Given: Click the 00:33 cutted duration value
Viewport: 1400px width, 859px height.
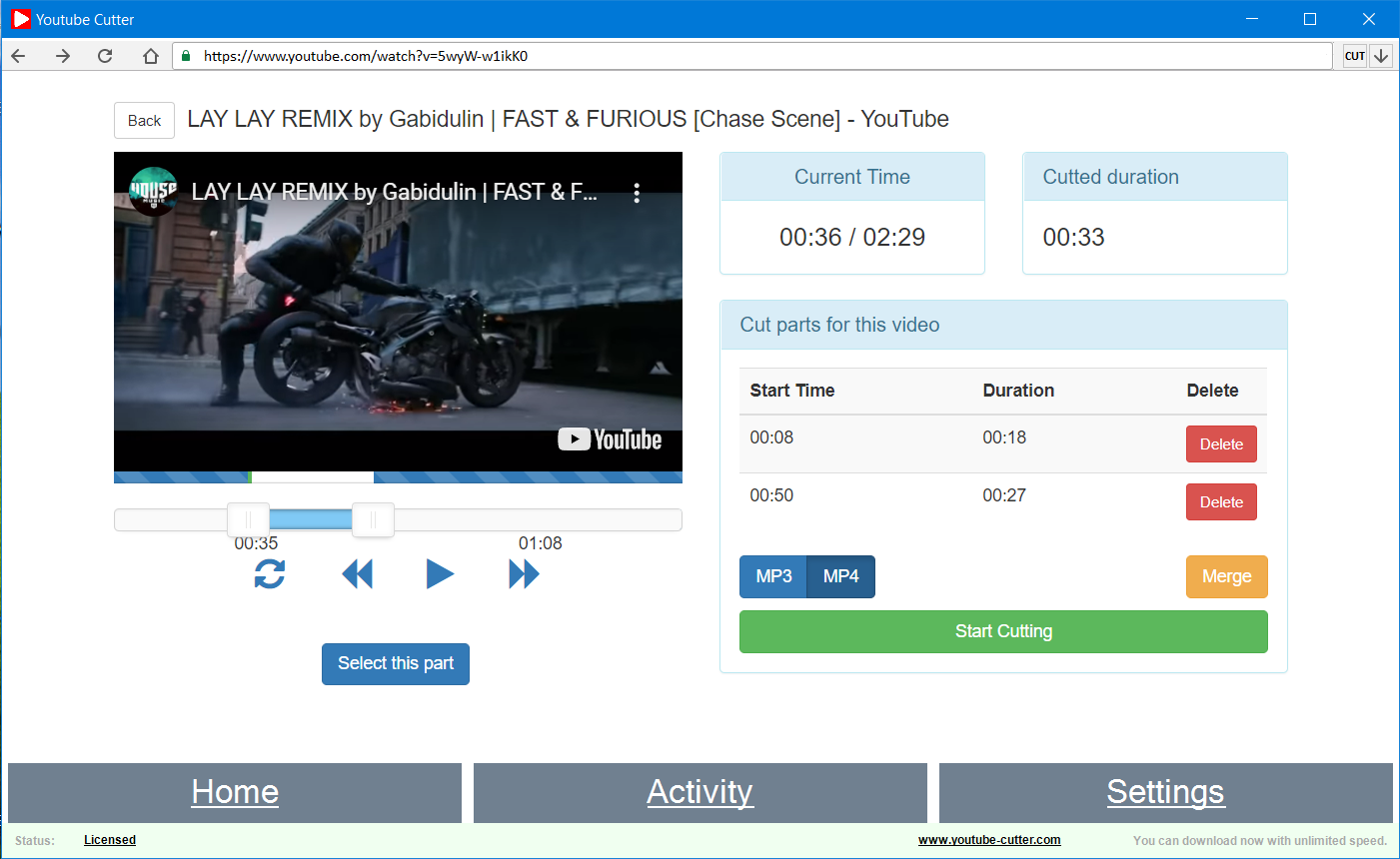Looking at the screenshot, I should [x=1074, y=237].
